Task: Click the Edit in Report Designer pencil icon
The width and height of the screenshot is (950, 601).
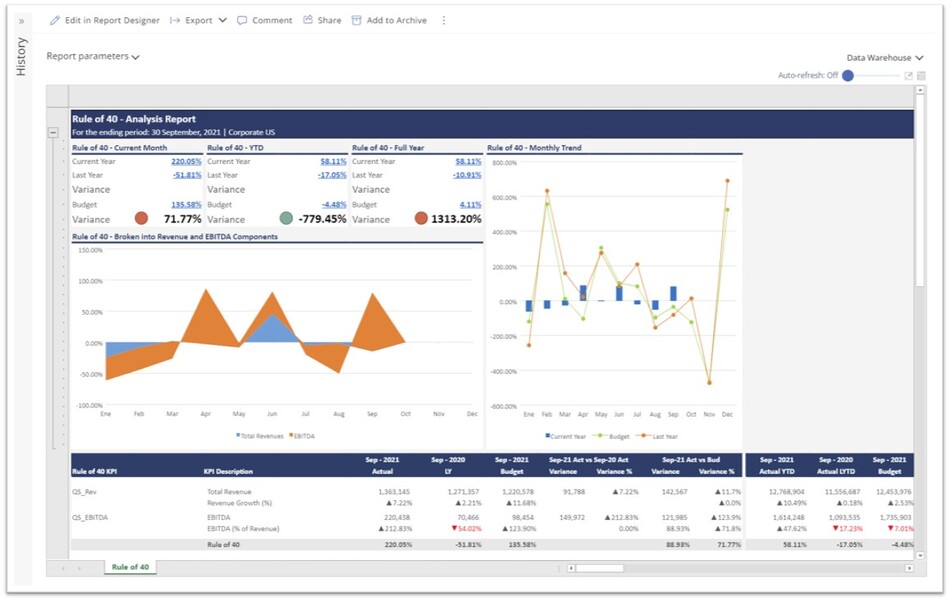Action: coord(55,20)
